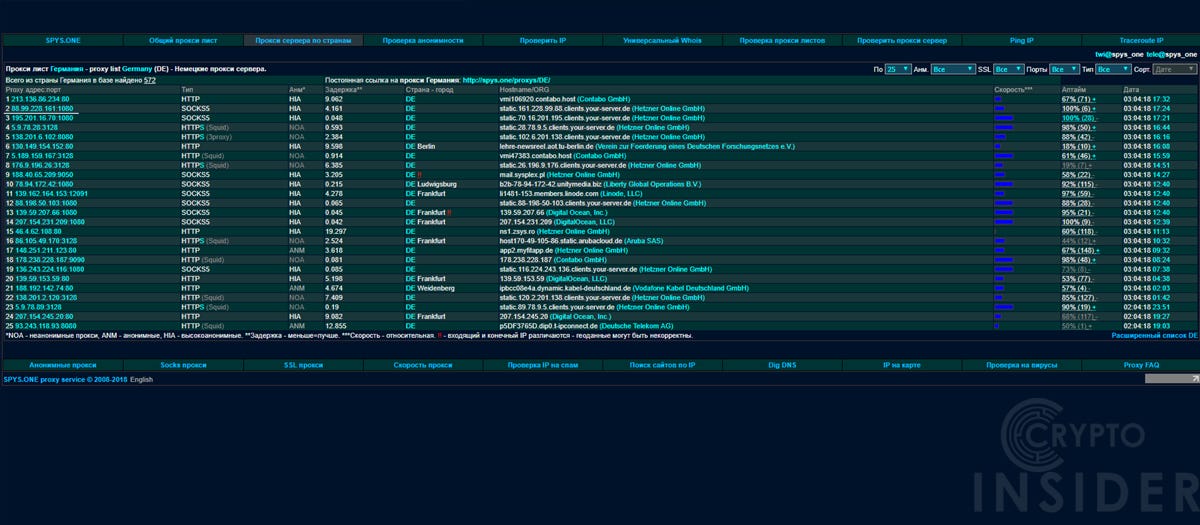Open the Проверка прокси листов tab

coord(782,40)
